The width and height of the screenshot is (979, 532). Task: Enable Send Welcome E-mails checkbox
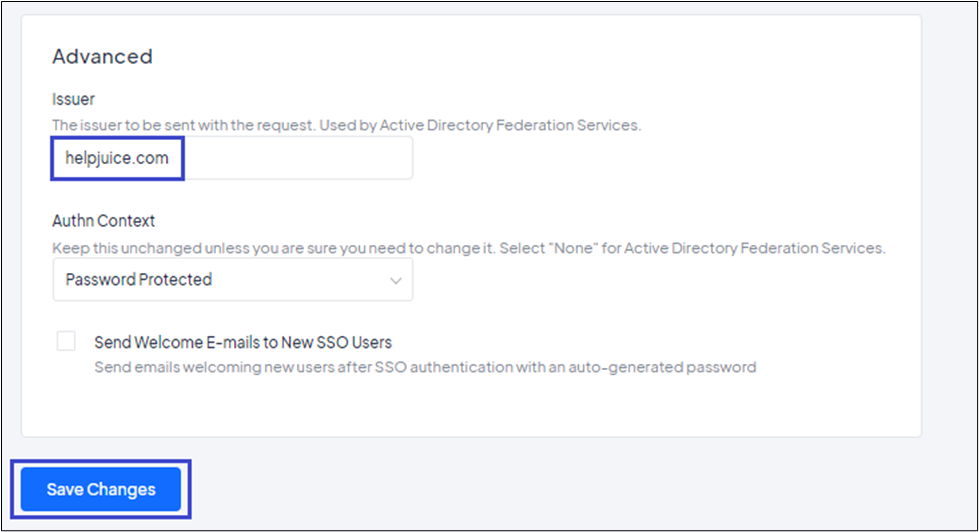pyautogui.click(x=66, y=341)
